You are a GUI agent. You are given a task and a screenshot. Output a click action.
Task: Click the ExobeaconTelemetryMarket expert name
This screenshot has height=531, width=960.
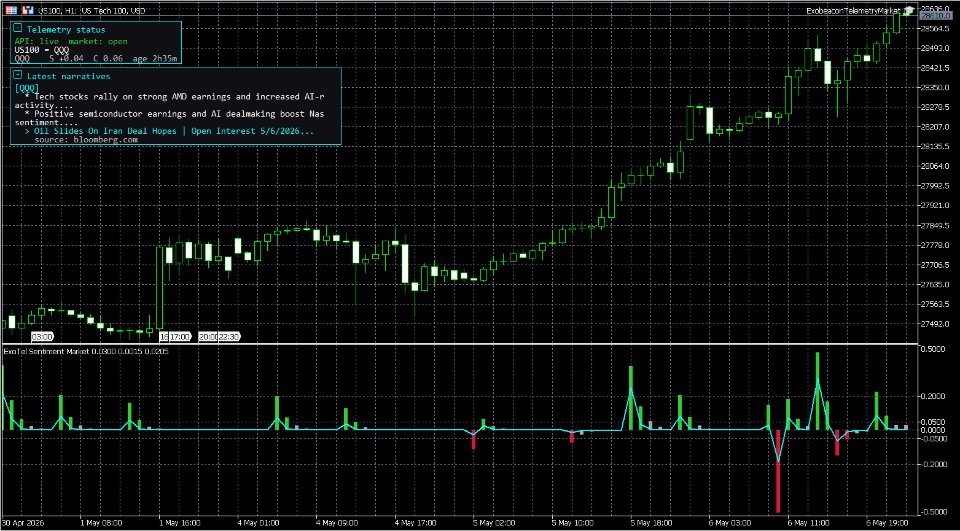pyautogui.click(x=855, y=10)
